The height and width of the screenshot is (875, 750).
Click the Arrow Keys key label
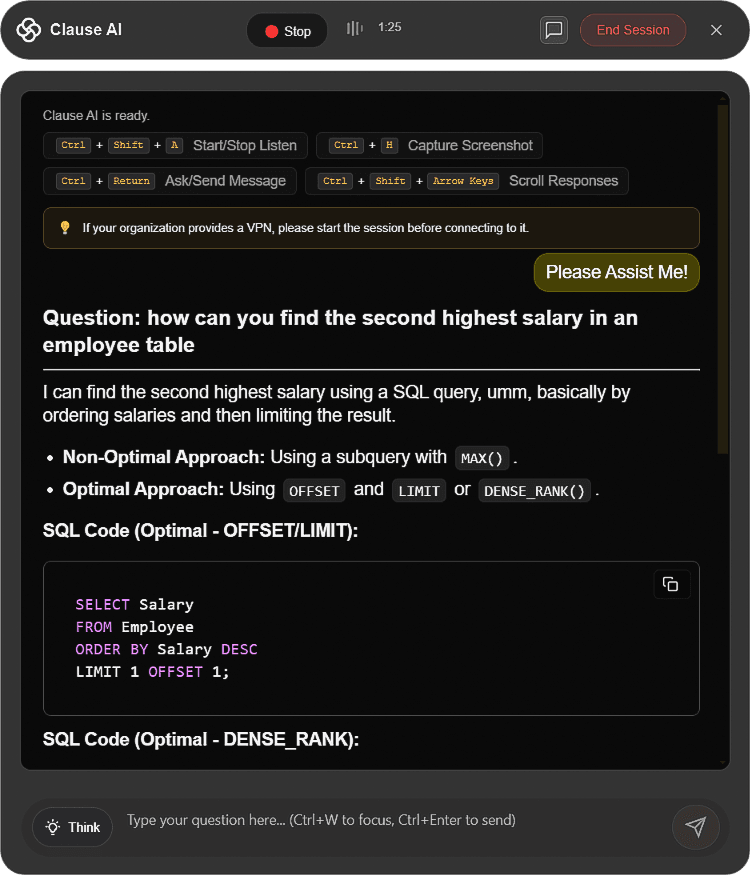[x=463, y=181]
